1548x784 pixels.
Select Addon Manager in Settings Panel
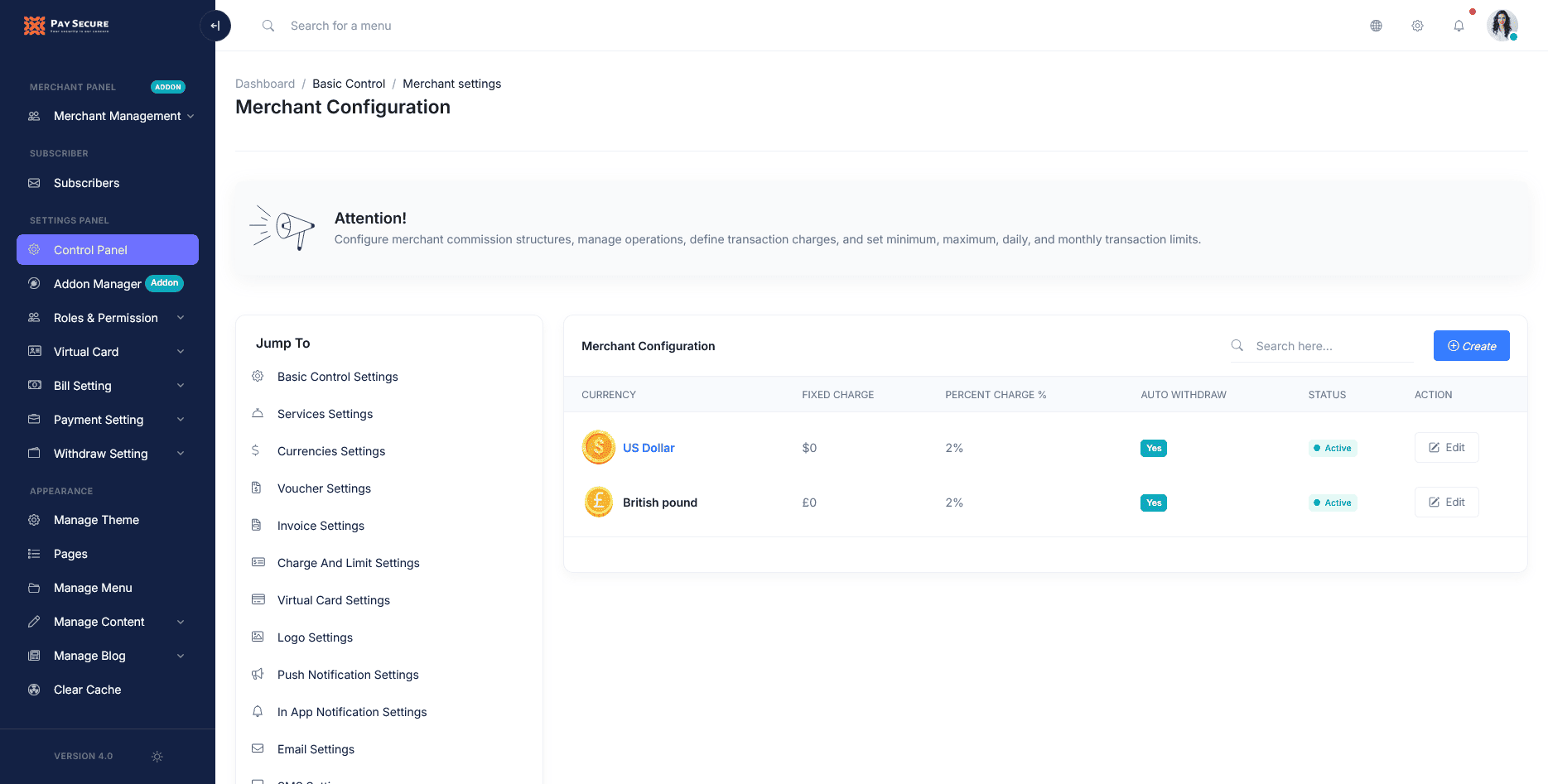pos(99,284)
